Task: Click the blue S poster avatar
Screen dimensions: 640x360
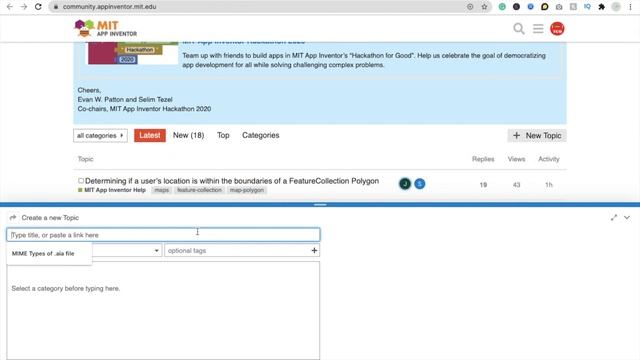Action: click(420, 184)
